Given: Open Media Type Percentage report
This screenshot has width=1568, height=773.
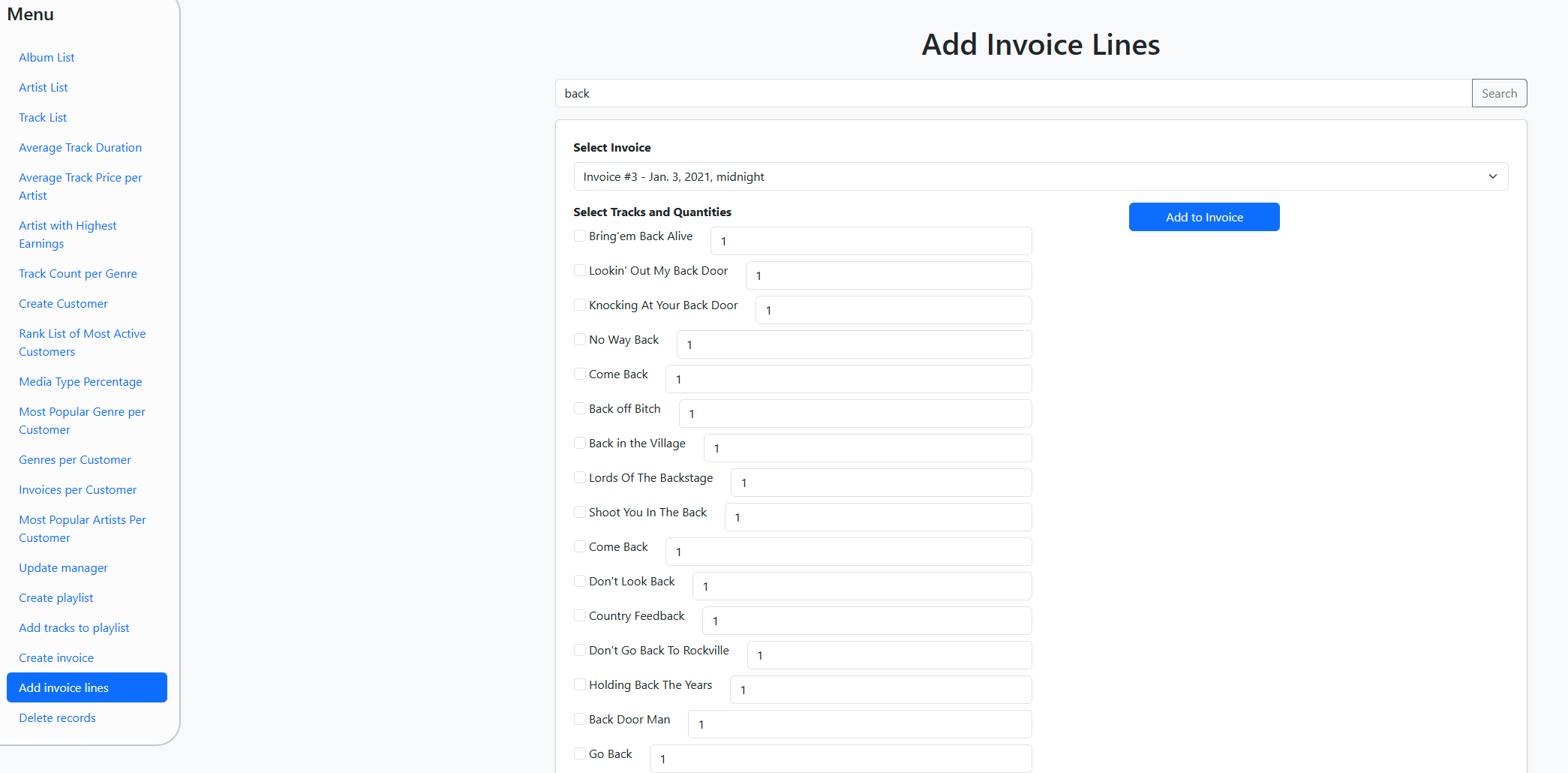Looking at the screenshot, I should pyautogui.click(x=80, y=381).
